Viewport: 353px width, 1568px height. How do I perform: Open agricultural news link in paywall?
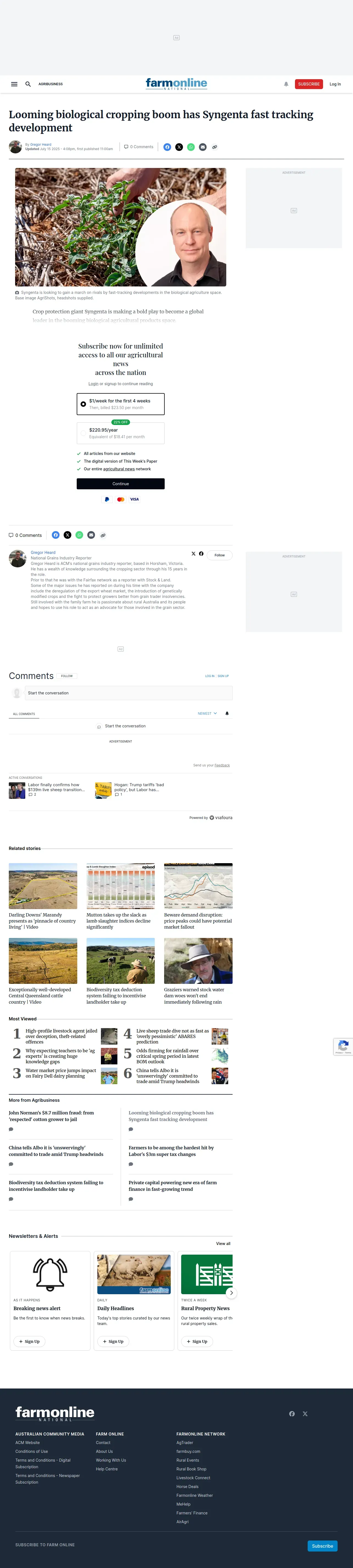(x=119, y=469)
